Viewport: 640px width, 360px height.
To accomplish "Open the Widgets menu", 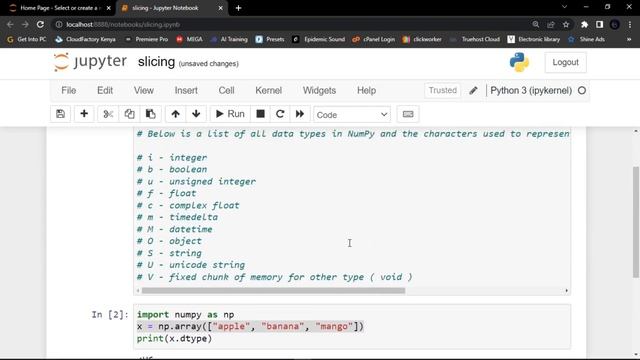I will coord(319,90).
